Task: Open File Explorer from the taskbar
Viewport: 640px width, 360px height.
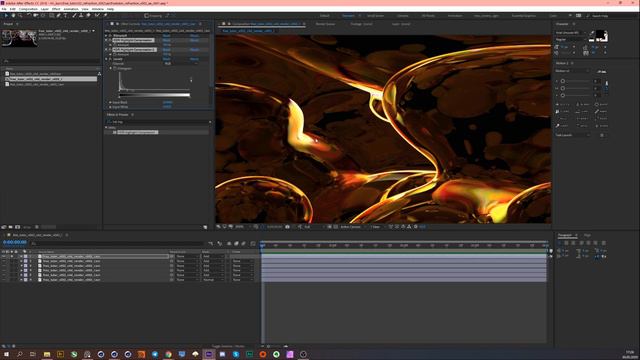Action: pos(47,354)
